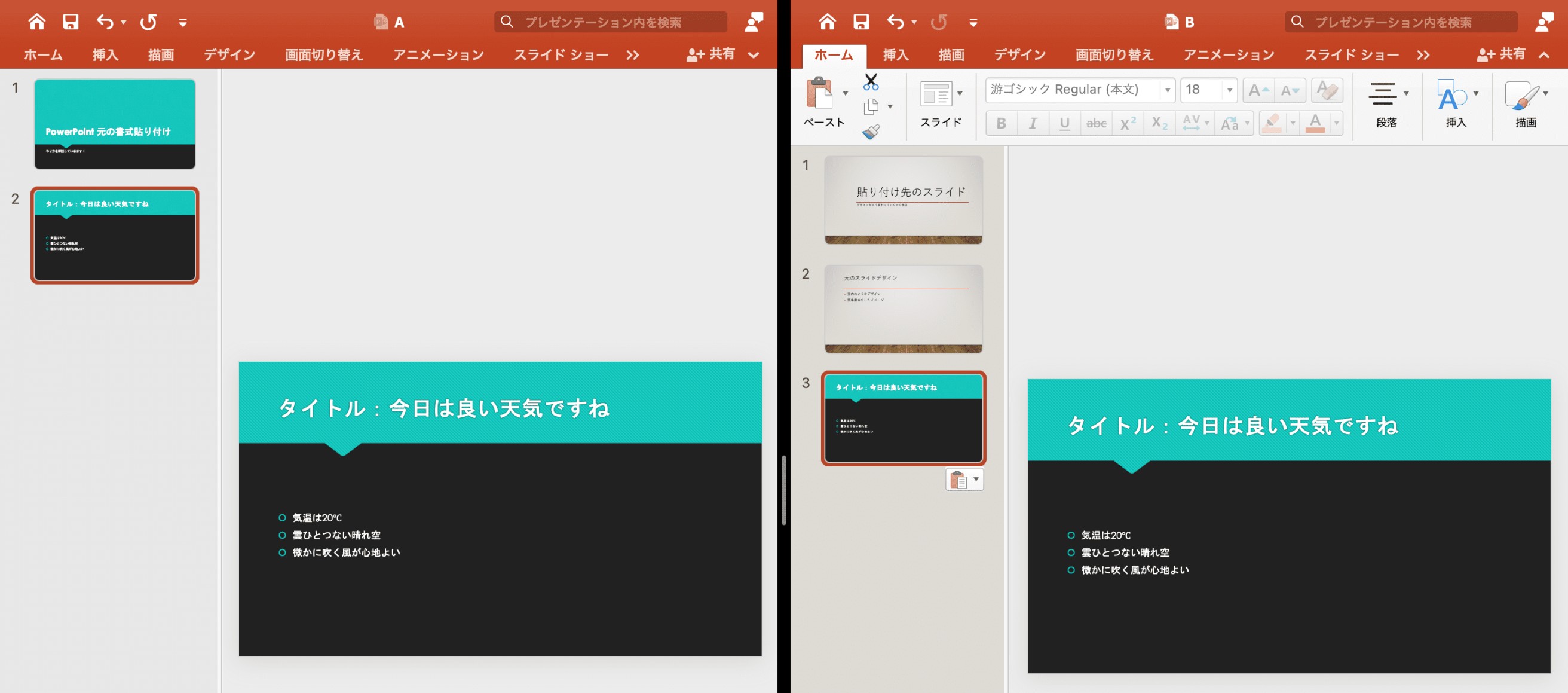Toggle Bold formatting
Image resolution: width=1568 pixels, height=693 pixels.
[x=1002, y=124]
